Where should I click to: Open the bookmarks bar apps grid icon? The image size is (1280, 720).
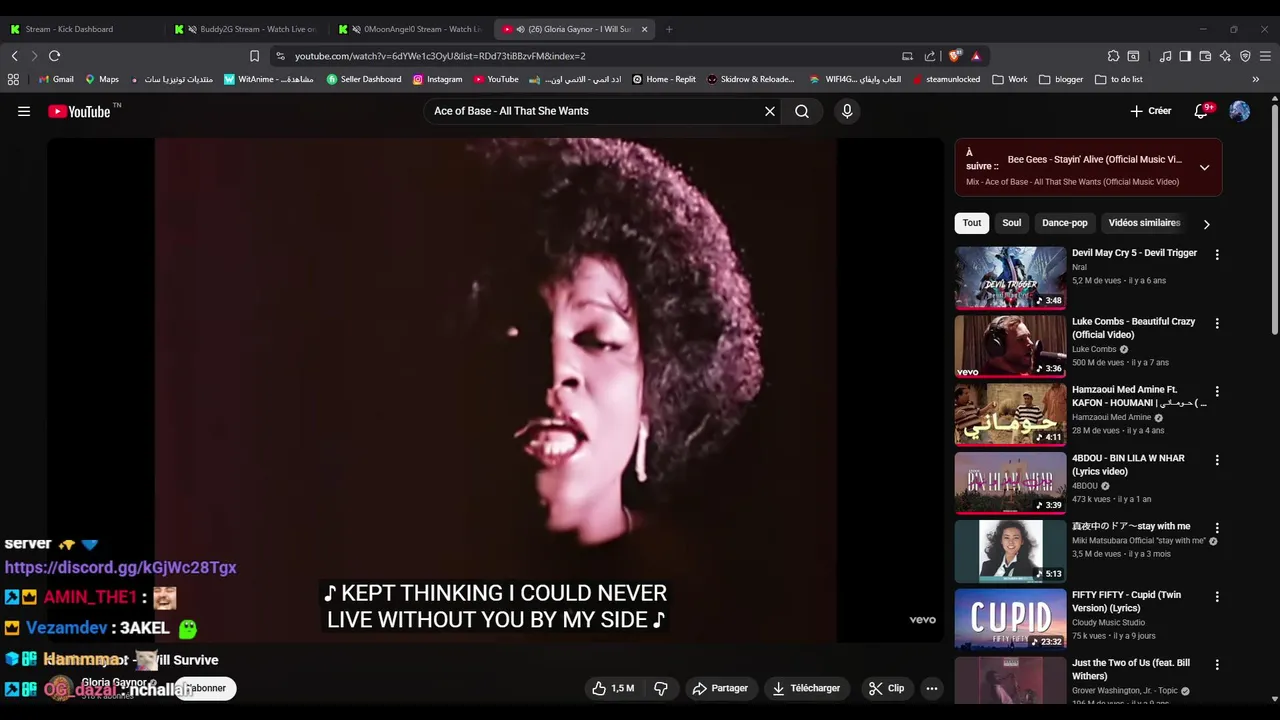pos(13,79)
